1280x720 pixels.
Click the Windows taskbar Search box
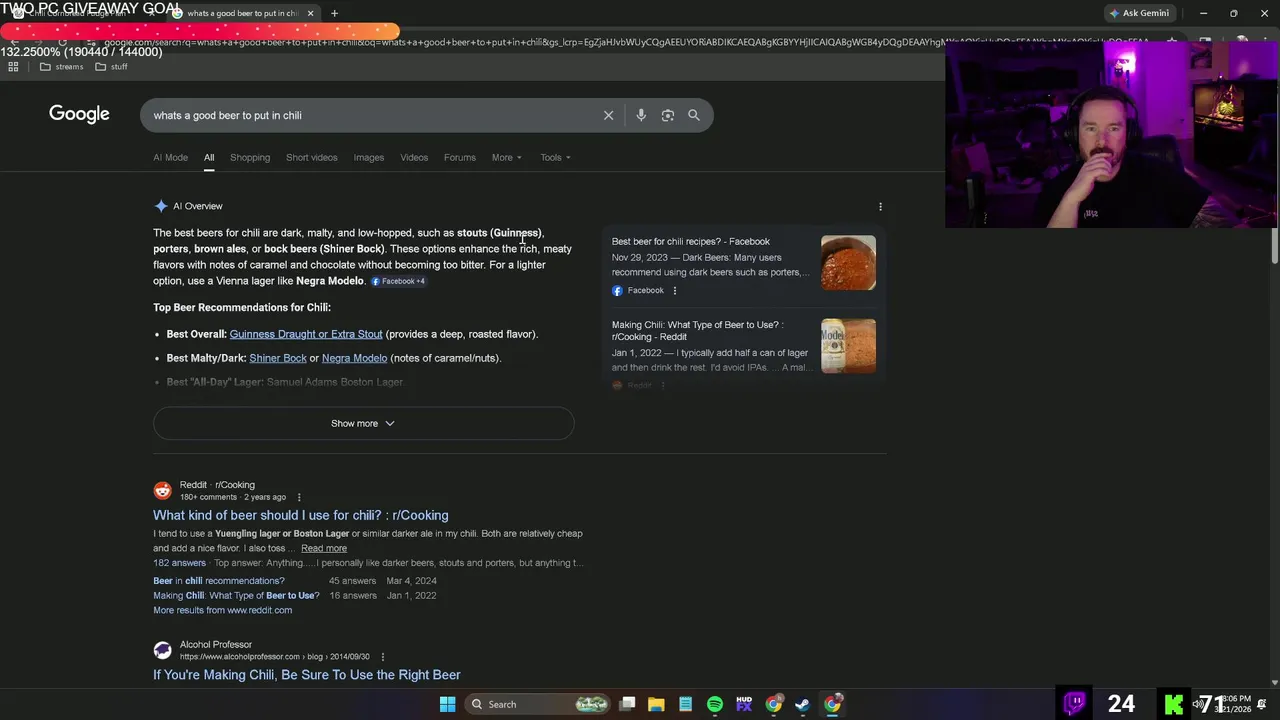click(x=540, y=704)
